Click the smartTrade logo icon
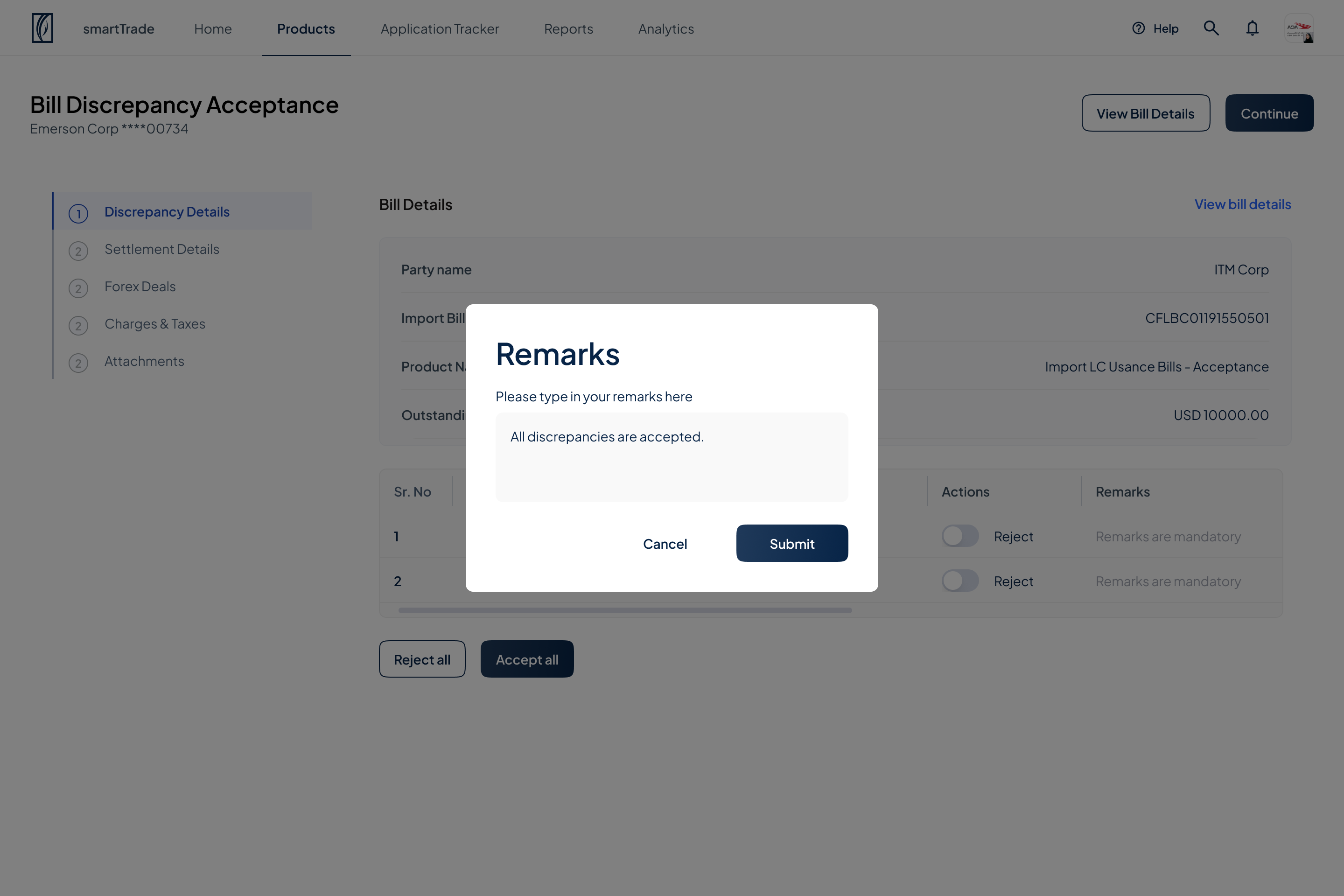1344x896 pixels. (x=42, y=28)
